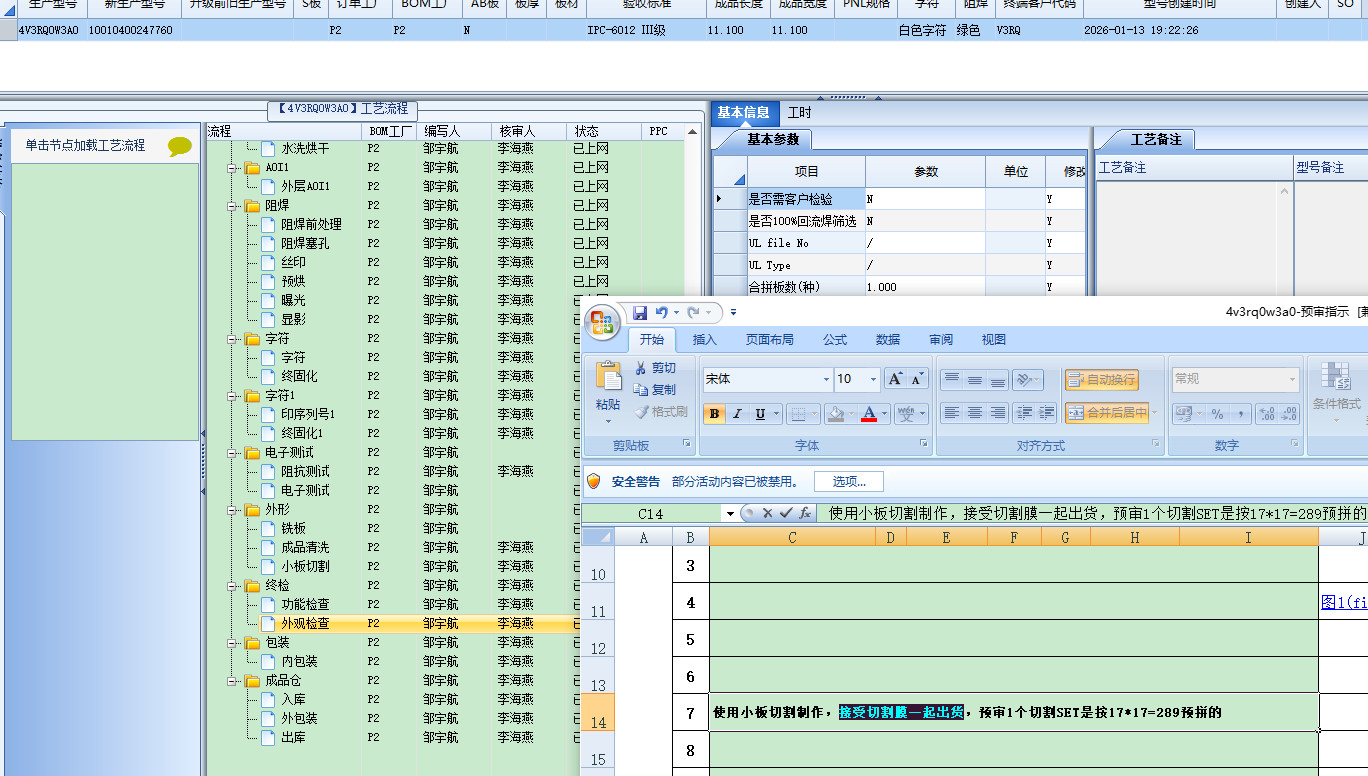Click the cell borders icon
This screenshot has width=1368, height=776.
pos(797,414)
